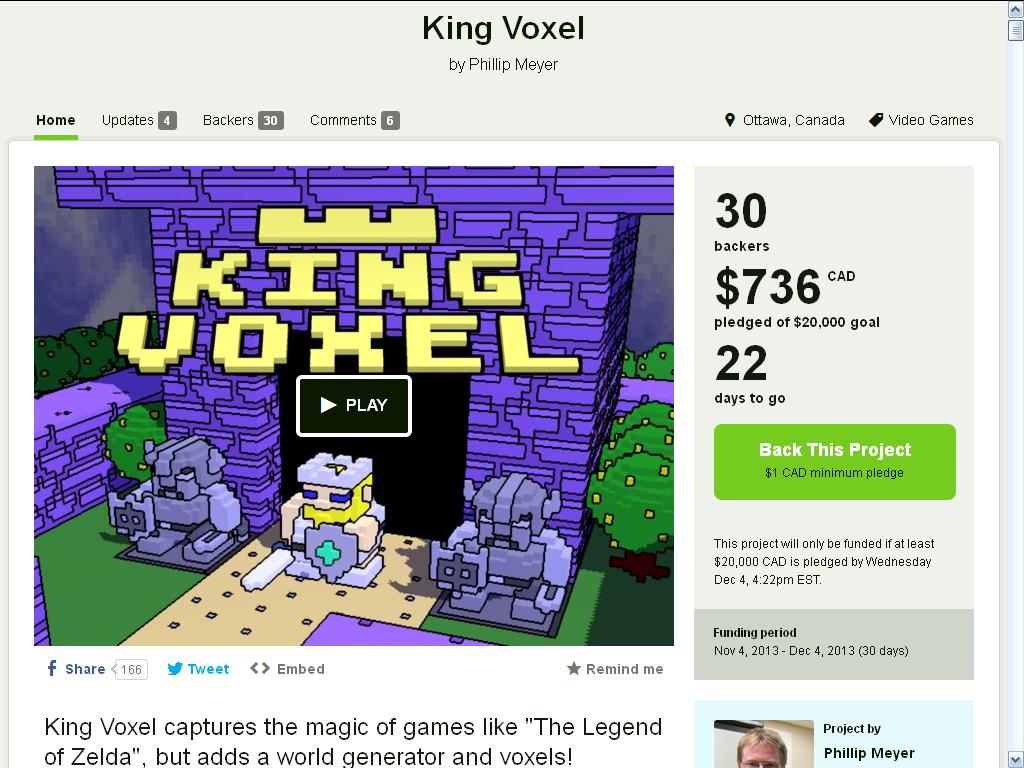Open the Video Games category link

[930, 120]
